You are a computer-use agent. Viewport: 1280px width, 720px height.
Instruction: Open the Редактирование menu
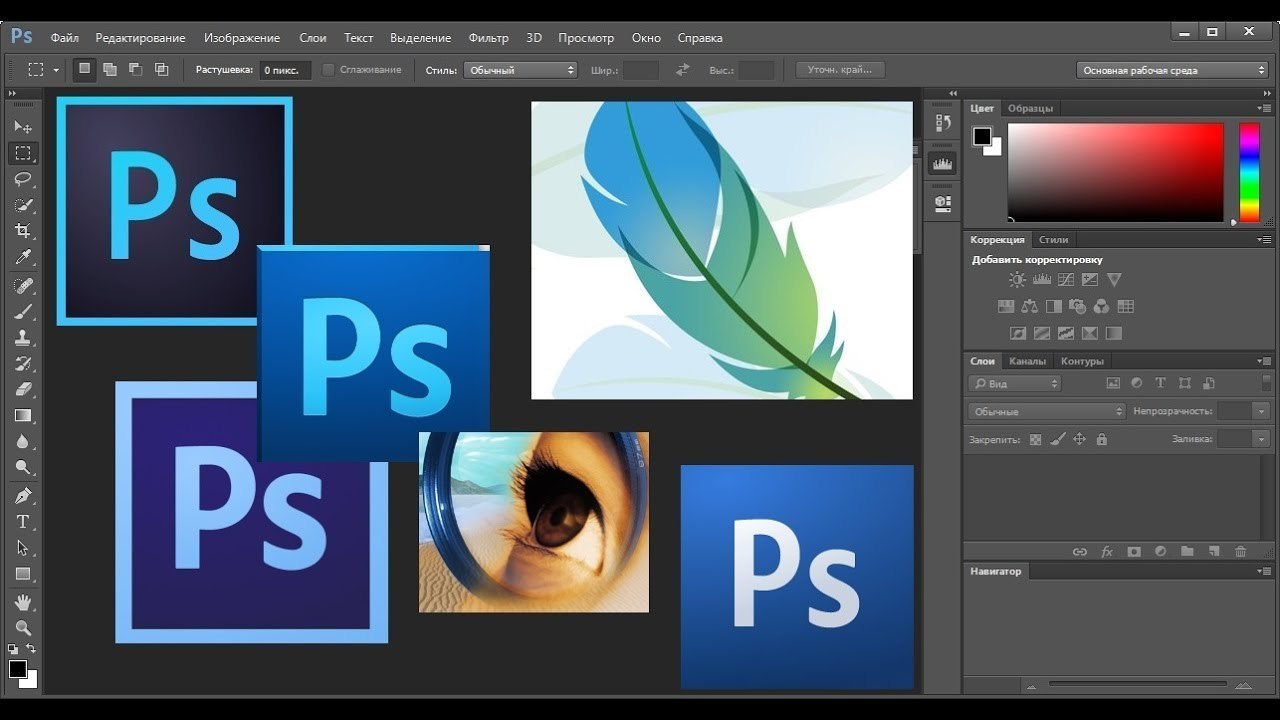point(140,38)
